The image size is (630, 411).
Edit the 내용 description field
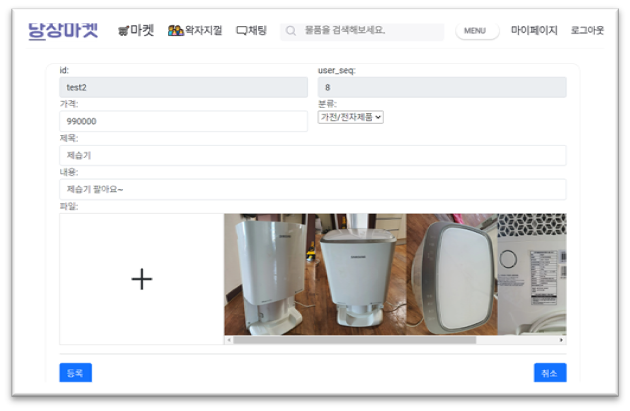[313, 189]
